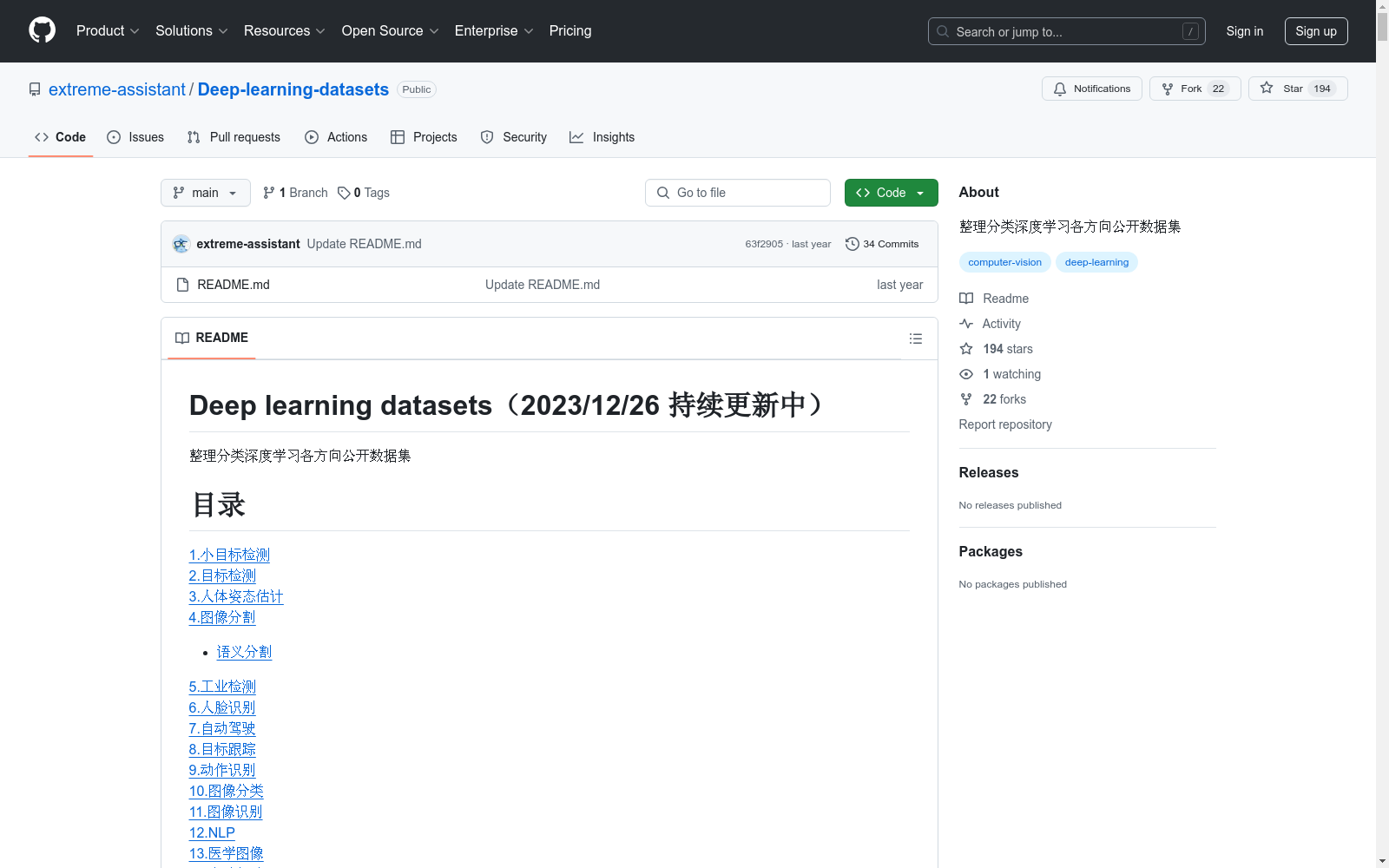View the 194 stars list

click(997, 349)
